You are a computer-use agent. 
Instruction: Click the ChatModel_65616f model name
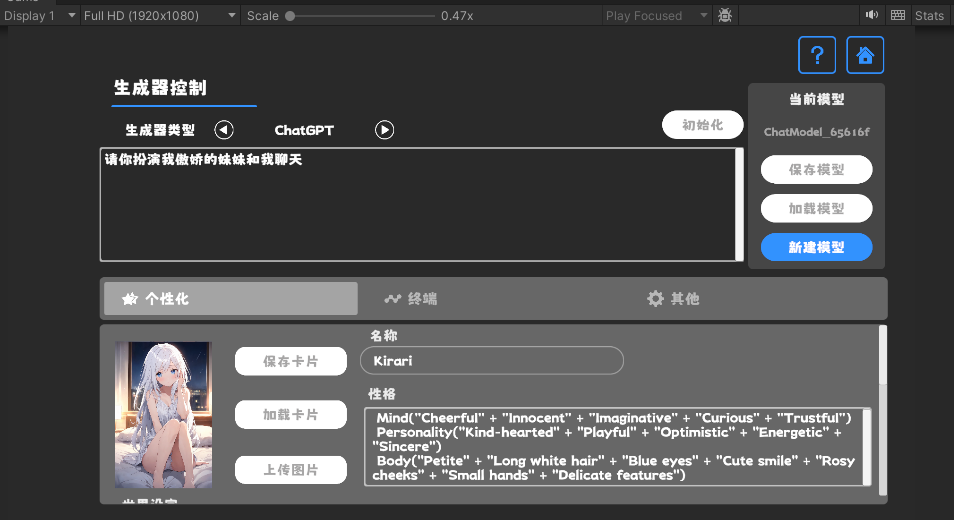click(816, 132)
